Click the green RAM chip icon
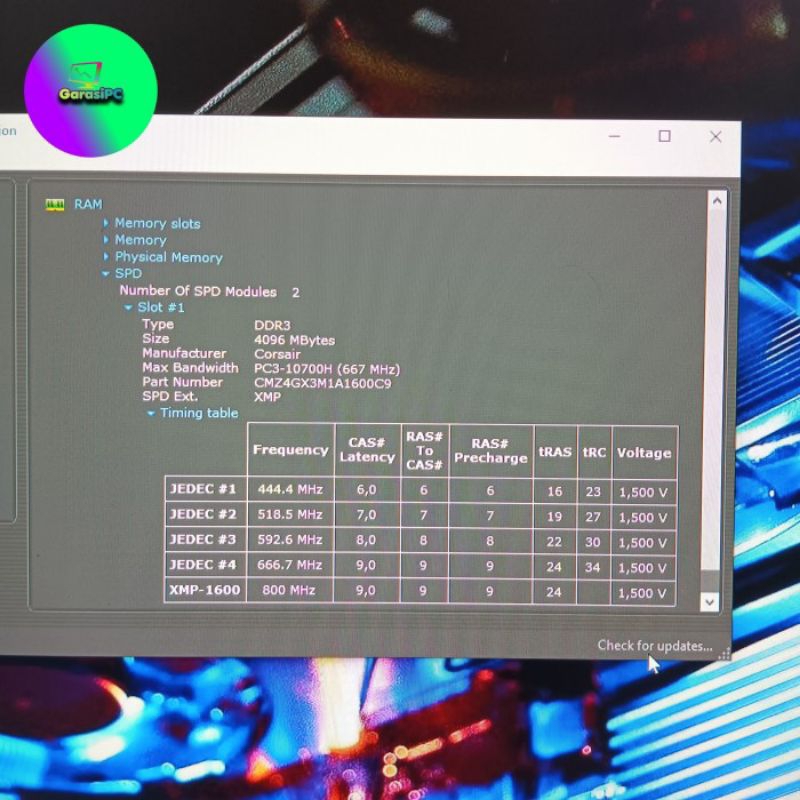 pos(55,205)
